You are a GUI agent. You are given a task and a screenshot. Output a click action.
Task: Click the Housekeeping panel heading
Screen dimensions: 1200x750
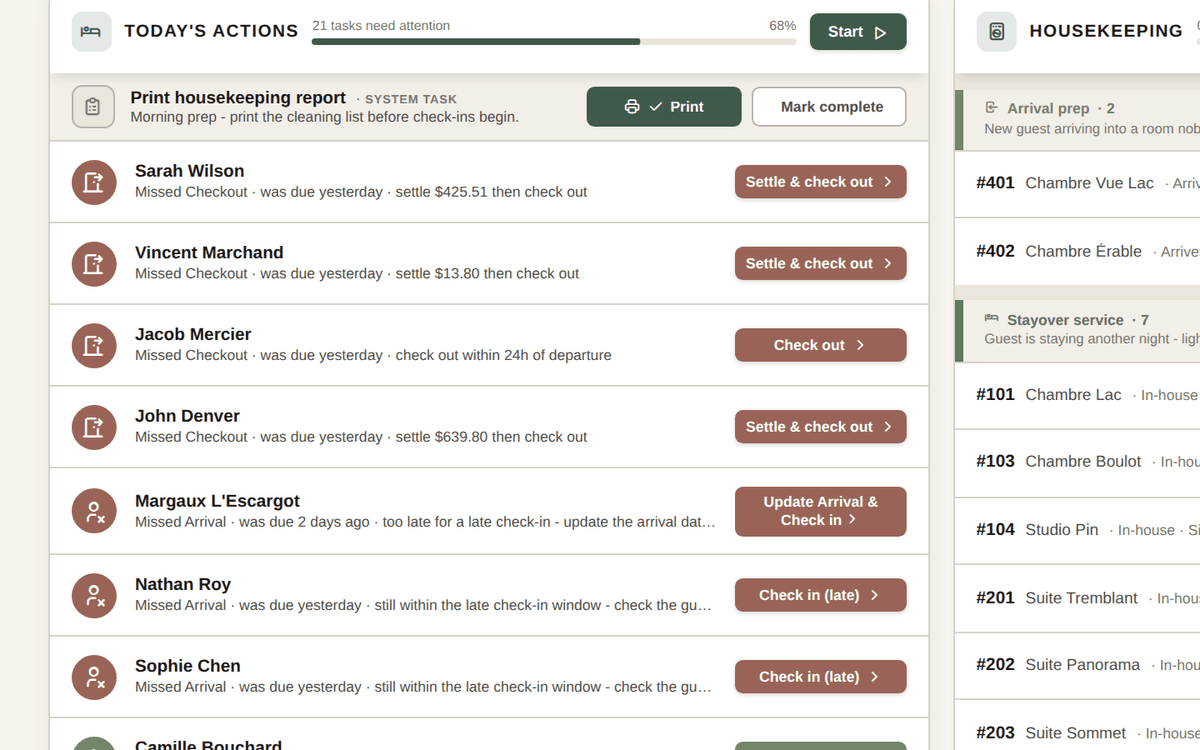click(x=1106, y=31)
